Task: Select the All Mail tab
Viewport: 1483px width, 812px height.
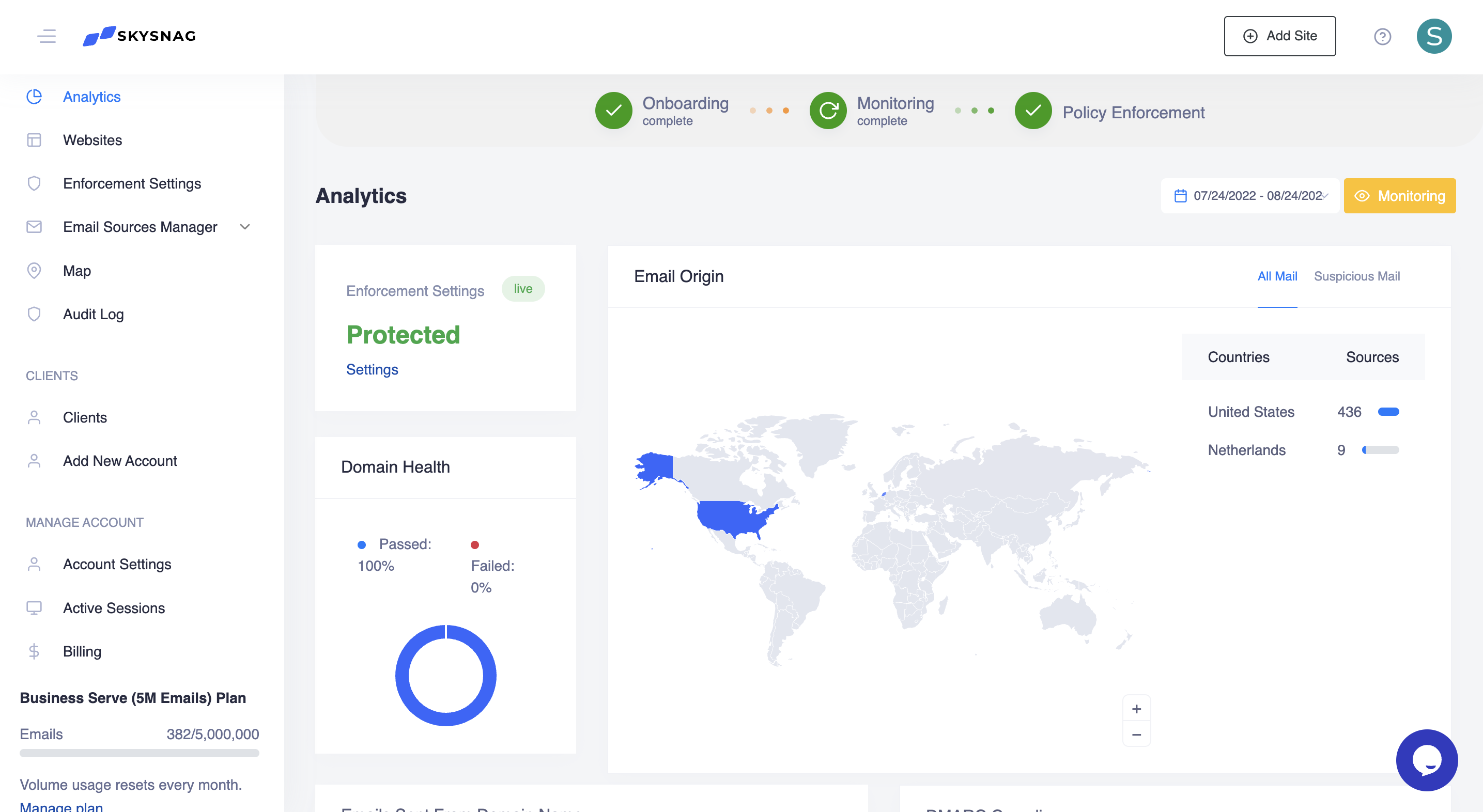Action: (x=1277, y=276)
